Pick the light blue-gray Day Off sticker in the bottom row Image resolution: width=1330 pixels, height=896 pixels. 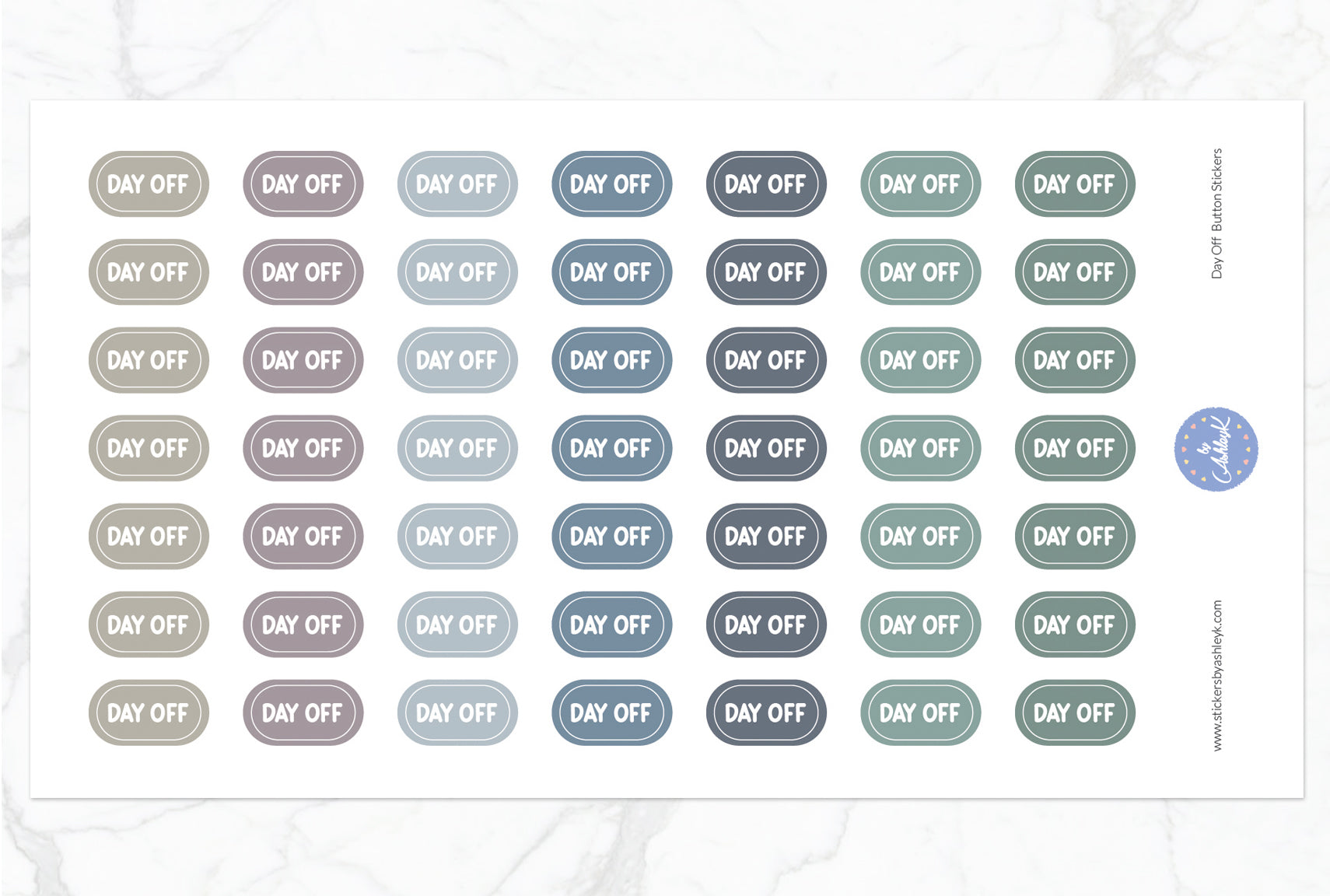tap(457, 712)
